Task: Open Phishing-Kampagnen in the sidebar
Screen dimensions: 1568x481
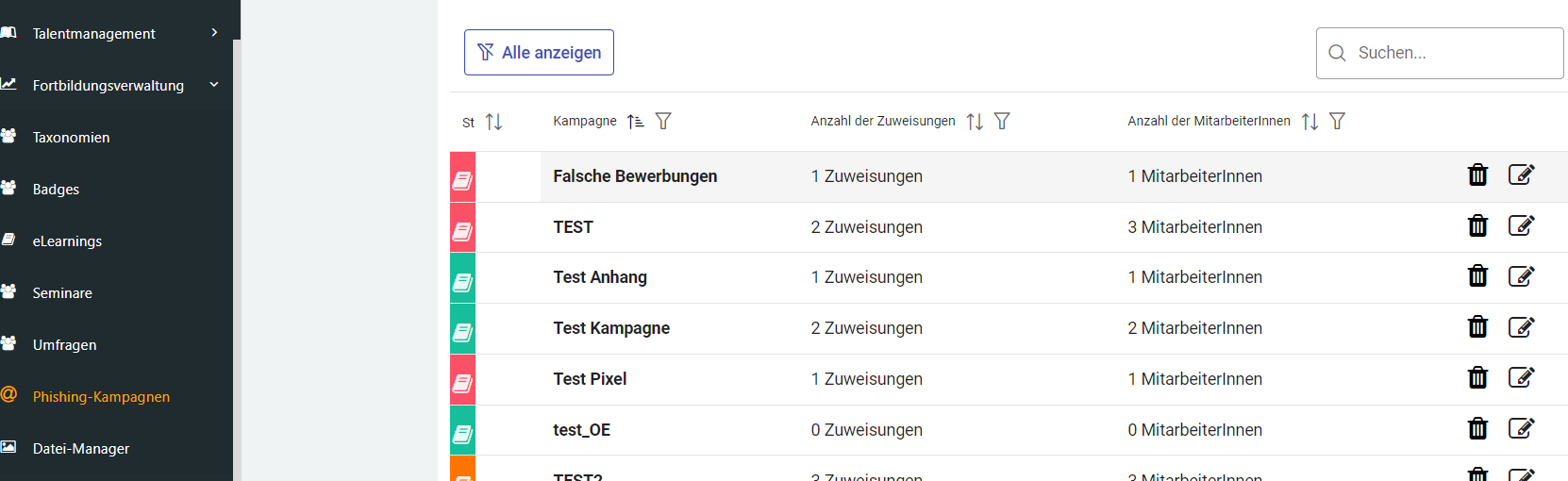Action: pyautogui.click(x=101, y=397)
